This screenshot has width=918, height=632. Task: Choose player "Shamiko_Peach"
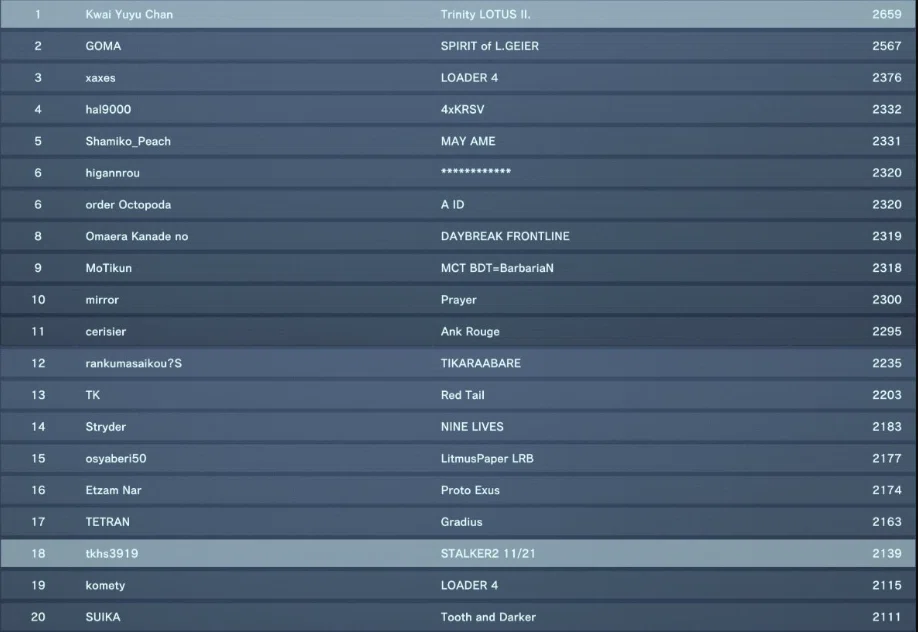click(x=128, y=141)
